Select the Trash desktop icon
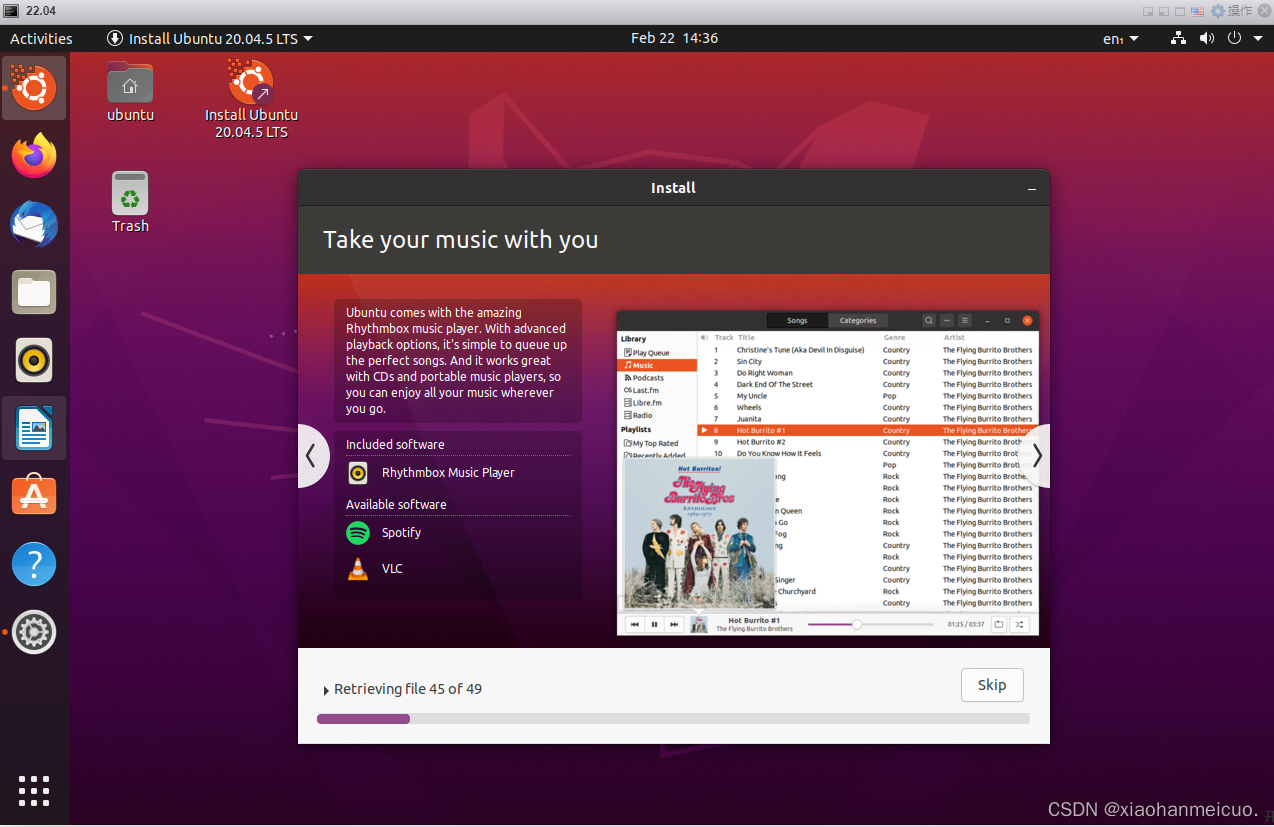The height and width of the screenshot is (827, 1274). [130, 203]
